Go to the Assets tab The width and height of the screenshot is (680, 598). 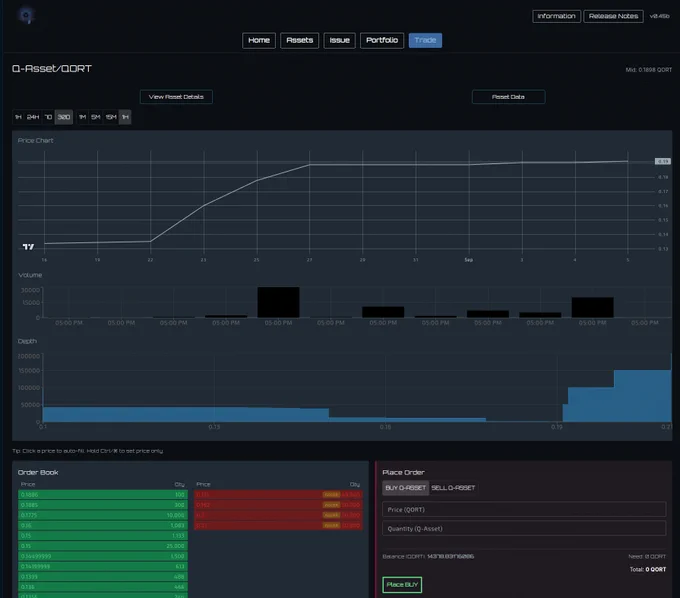click(x=300, y=40)
